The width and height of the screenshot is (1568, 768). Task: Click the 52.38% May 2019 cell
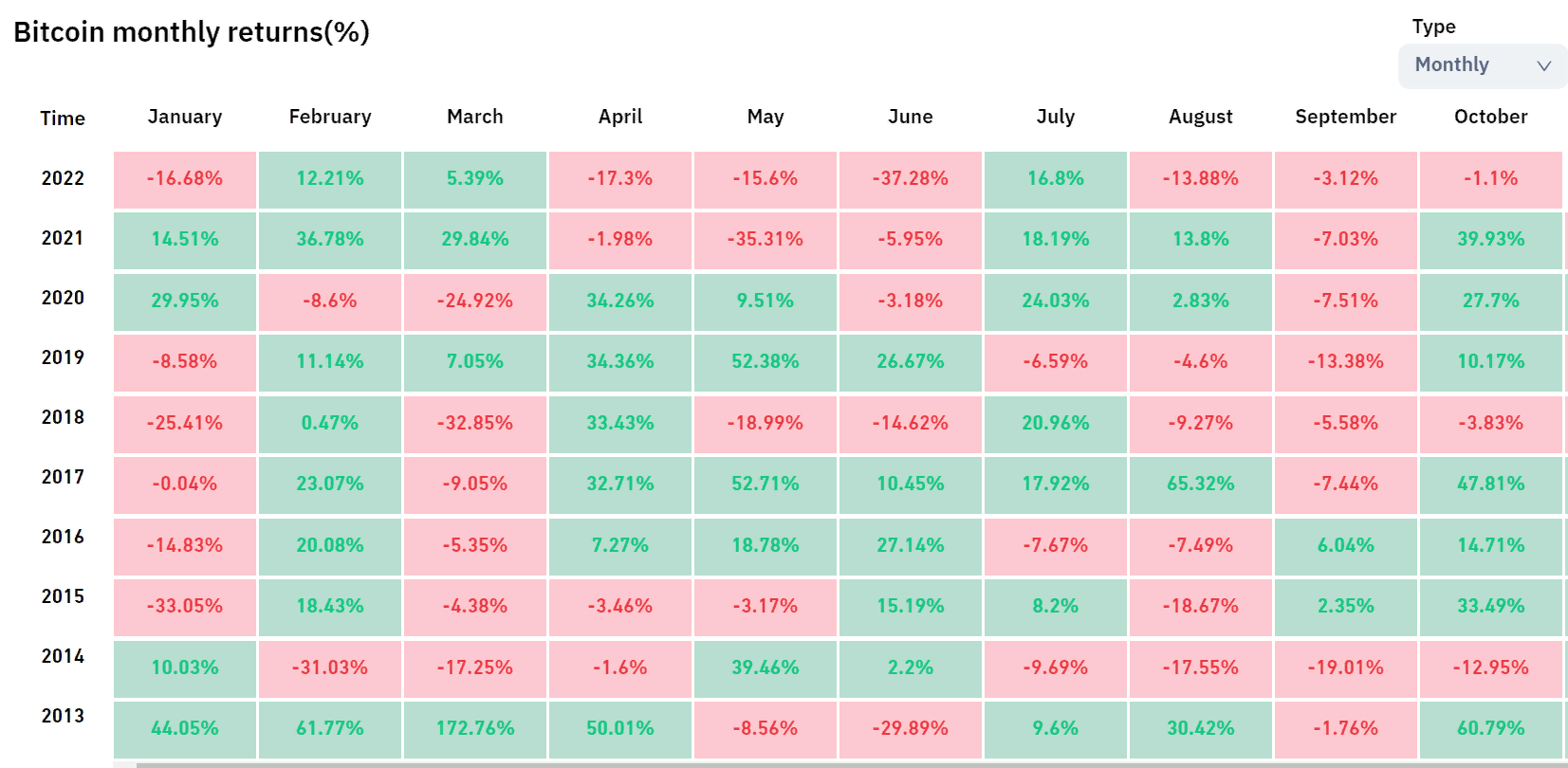click(x=766, y=362)
